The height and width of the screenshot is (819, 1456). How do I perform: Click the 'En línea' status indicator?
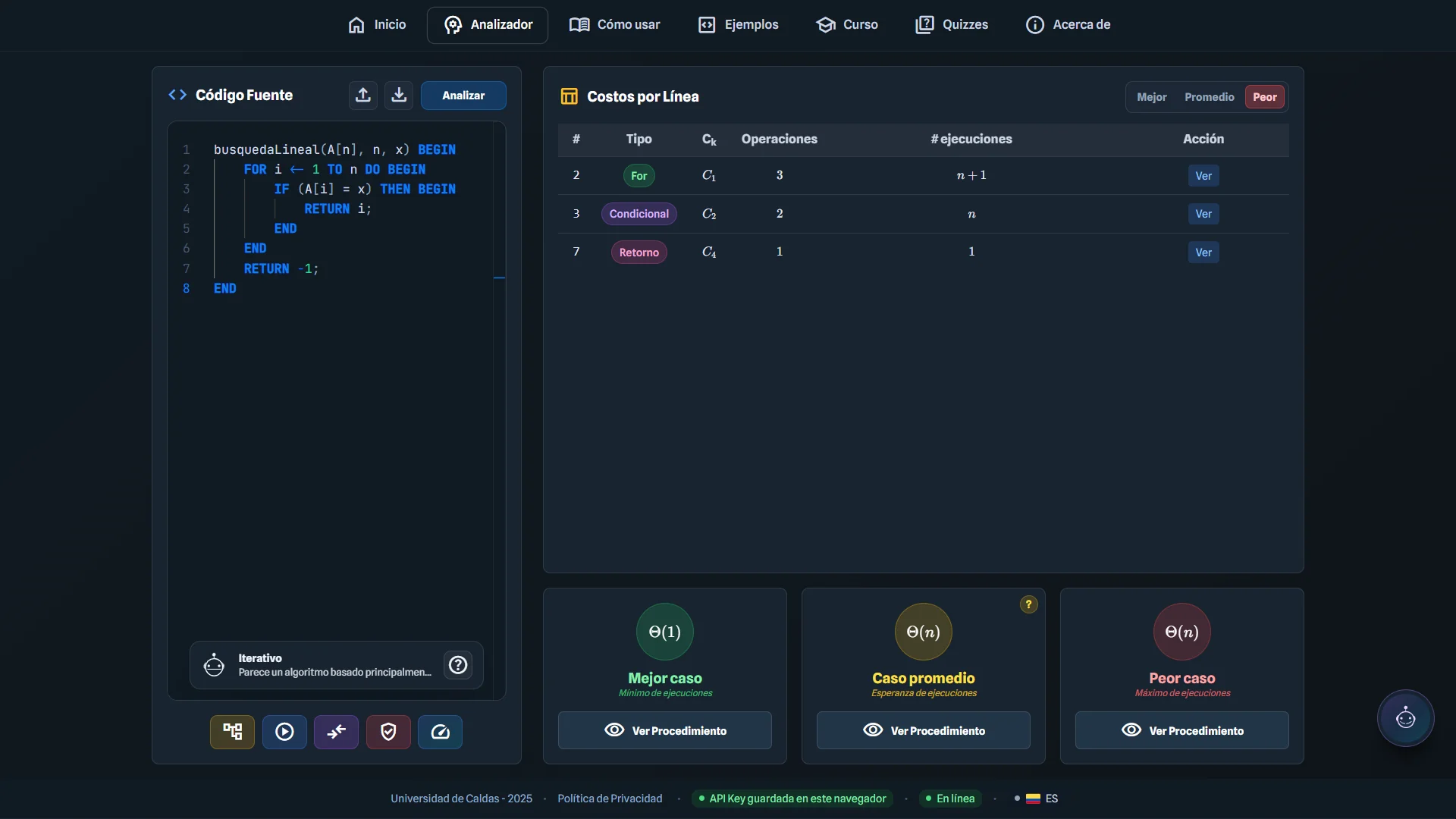pyautogui.click(x=950, y=799)
